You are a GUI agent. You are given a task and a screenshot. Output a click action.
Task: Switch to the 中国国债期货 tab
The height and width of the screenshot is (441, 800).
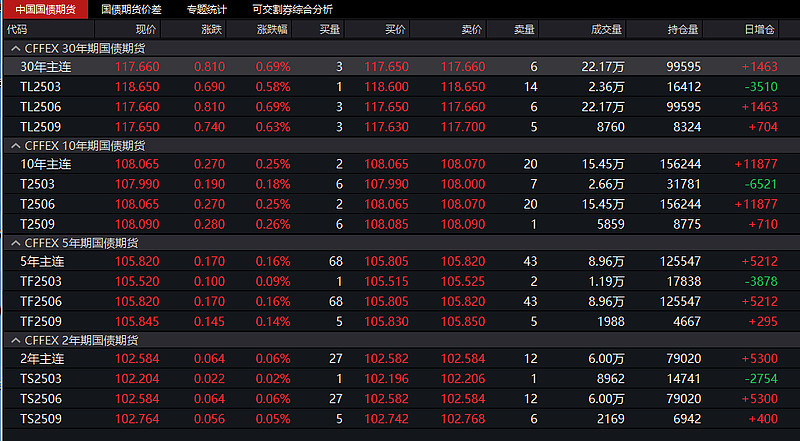46,9
